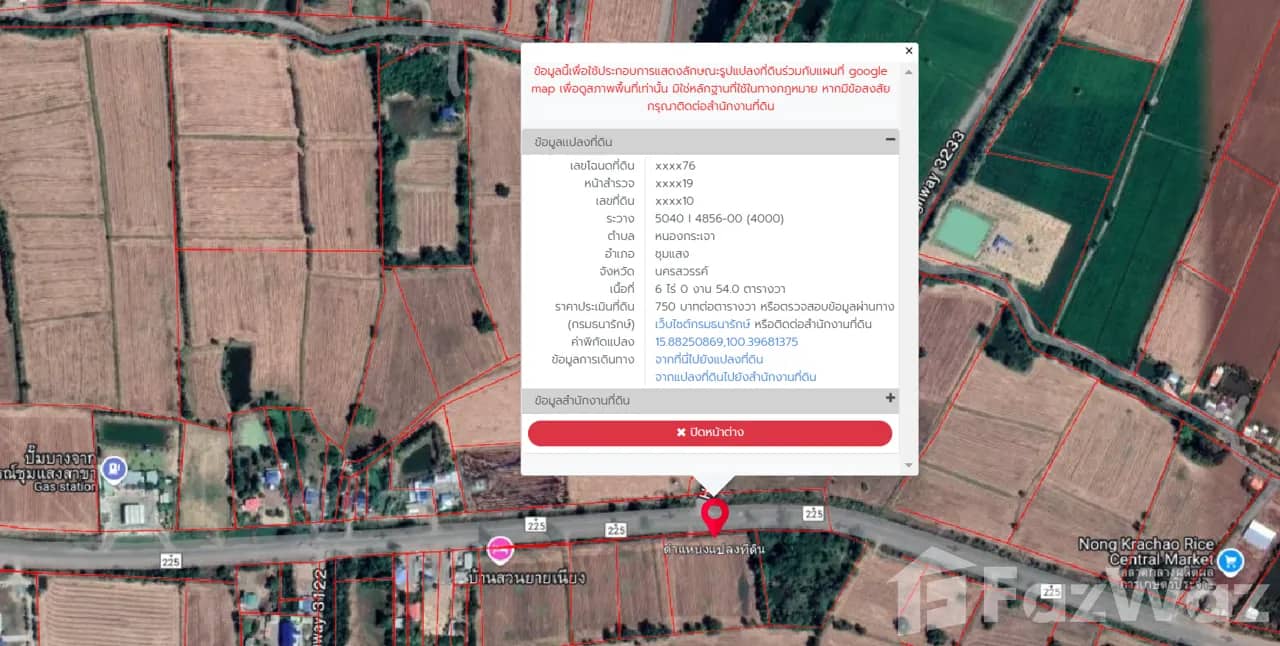Open Nong Krachao Rice Central Market cart icon
This screenshot has height=646, width=1280.
(1230, 561)
